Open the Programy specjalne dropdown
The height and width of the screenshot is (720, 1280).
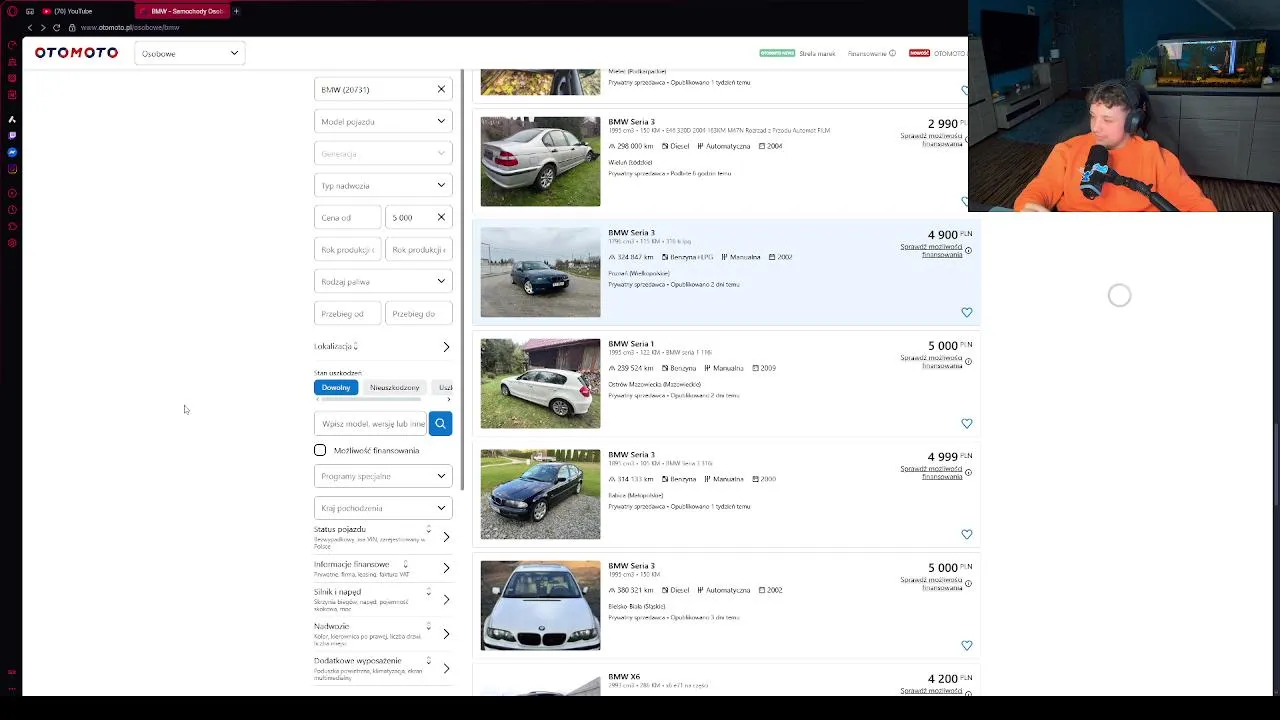[x=383, y=476]
